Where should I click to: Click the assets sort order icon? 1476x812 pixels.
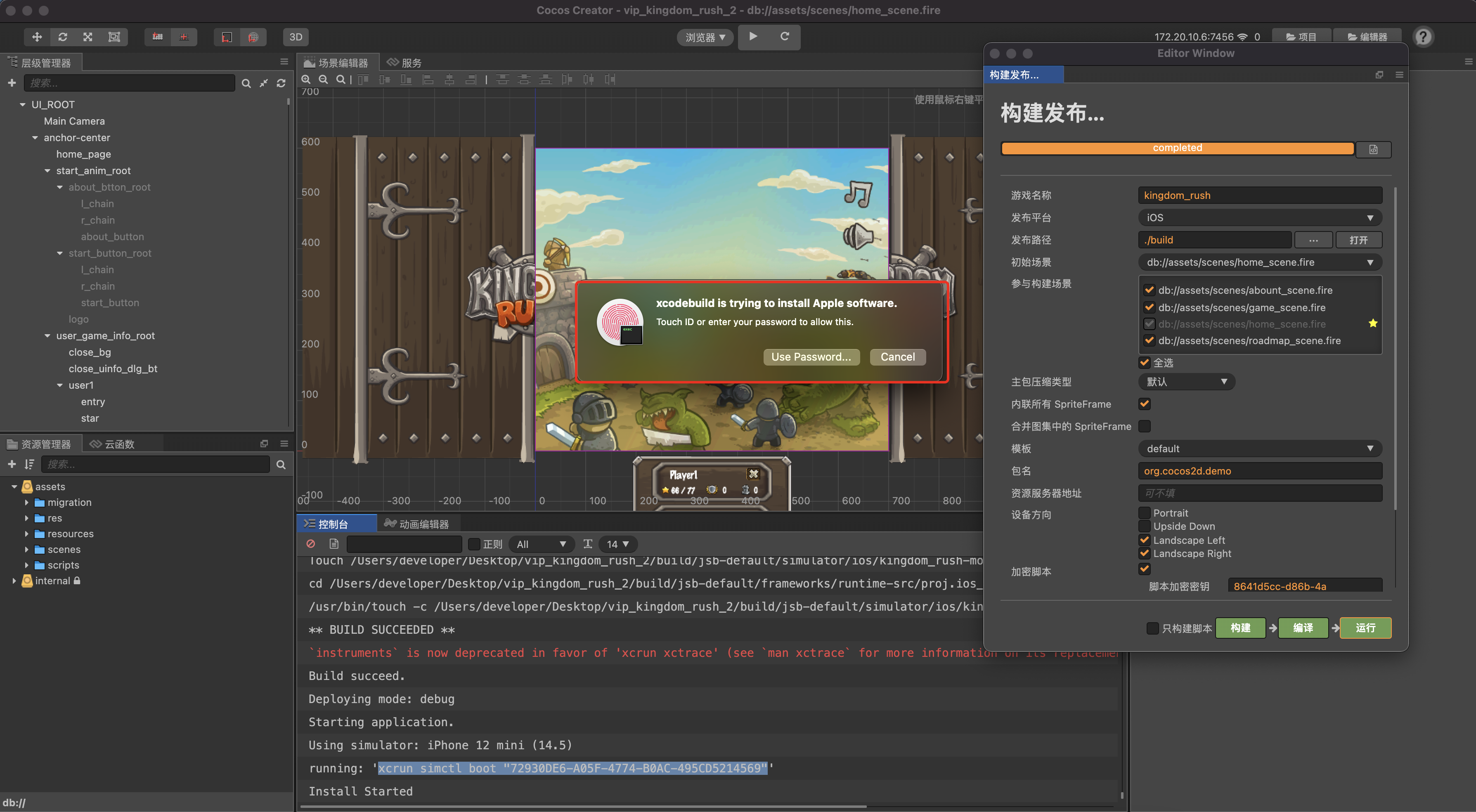29,465
